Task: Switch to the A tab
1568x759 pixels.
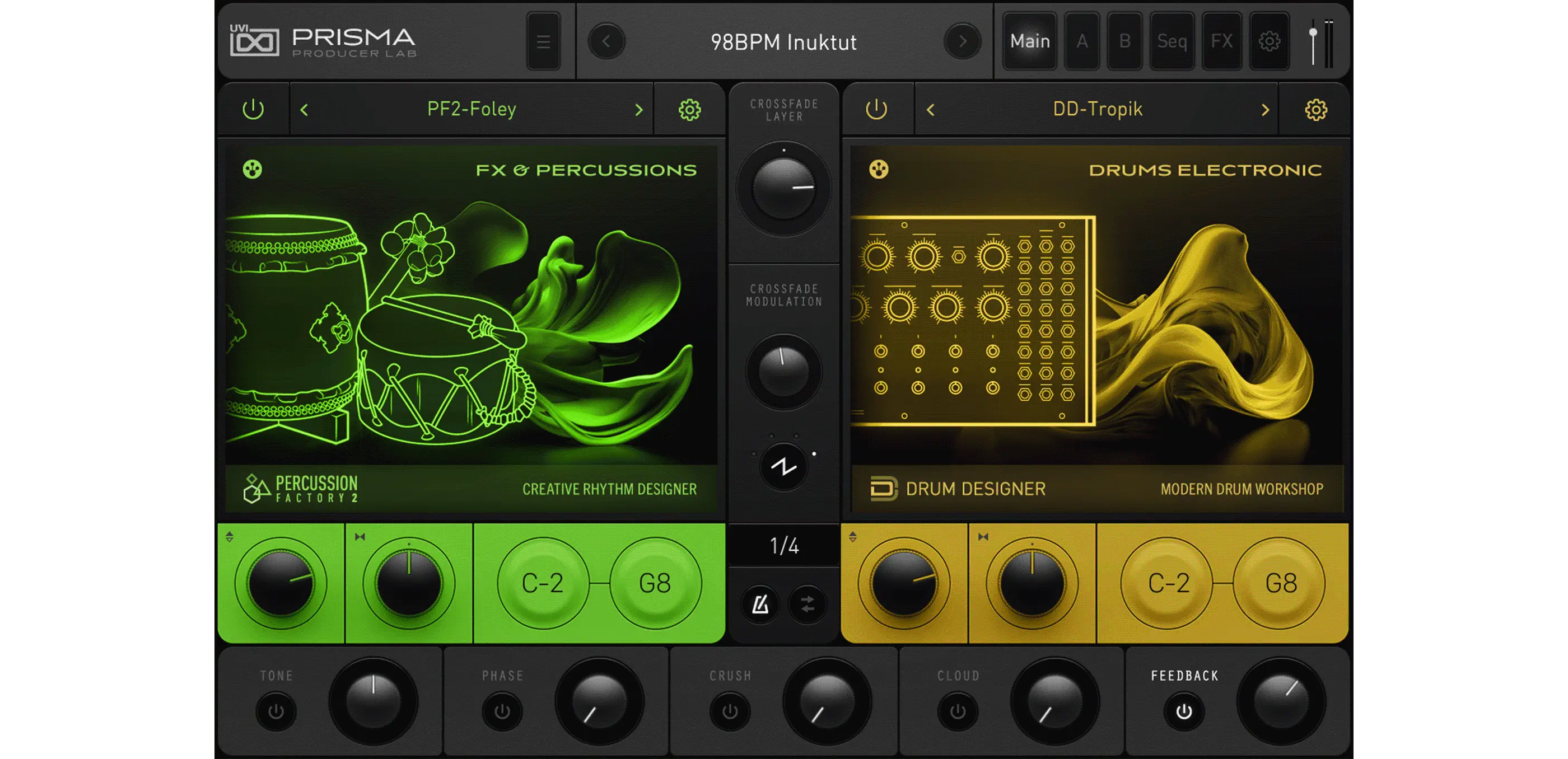Action: click(1082, 41)
